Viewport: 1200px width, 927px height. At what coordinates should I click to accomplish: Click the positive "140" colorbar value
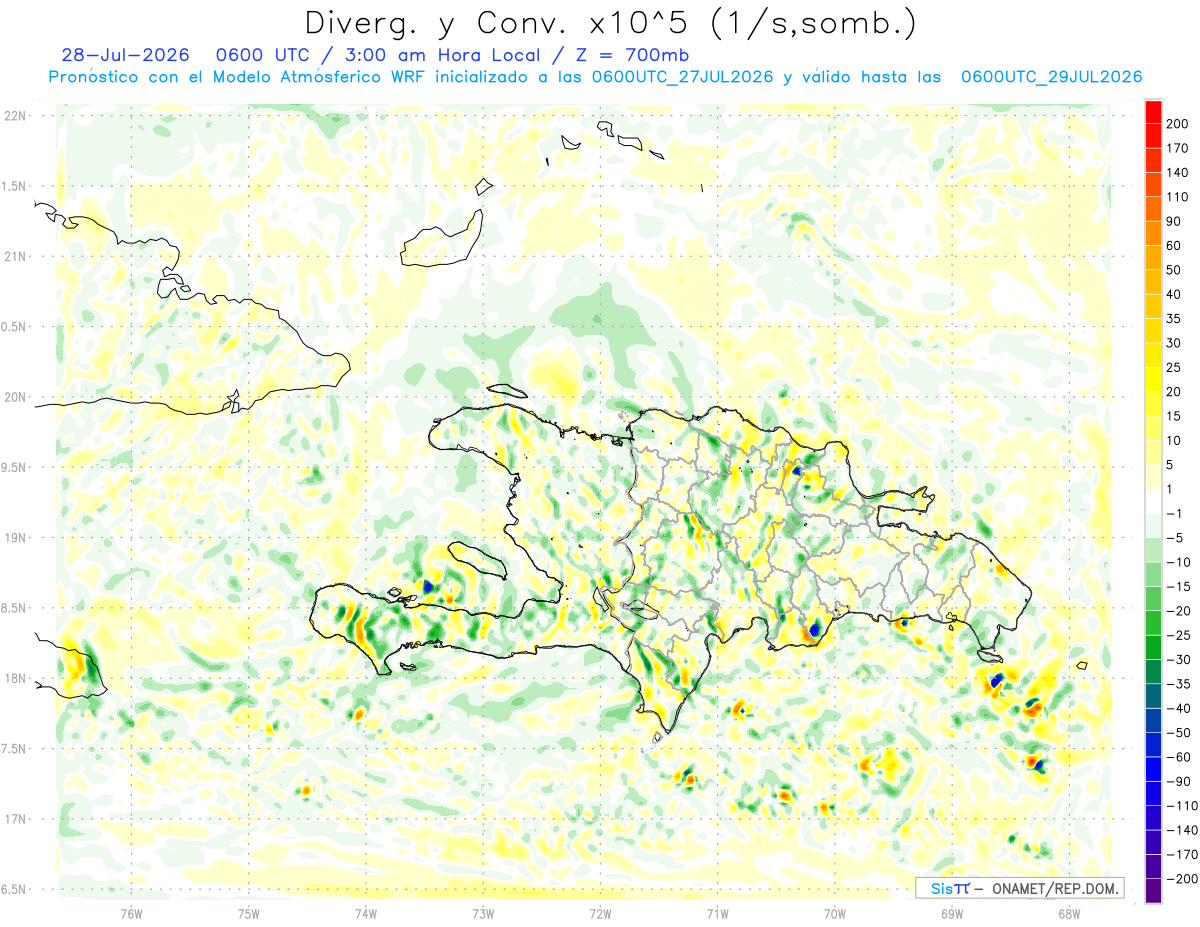point(1177,172)
